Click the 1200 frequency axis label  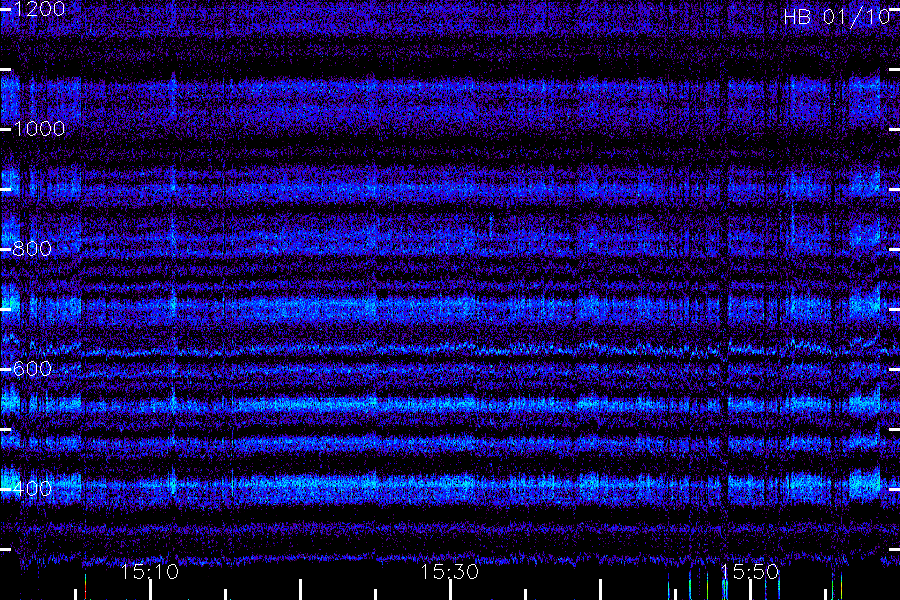(38, 9)
